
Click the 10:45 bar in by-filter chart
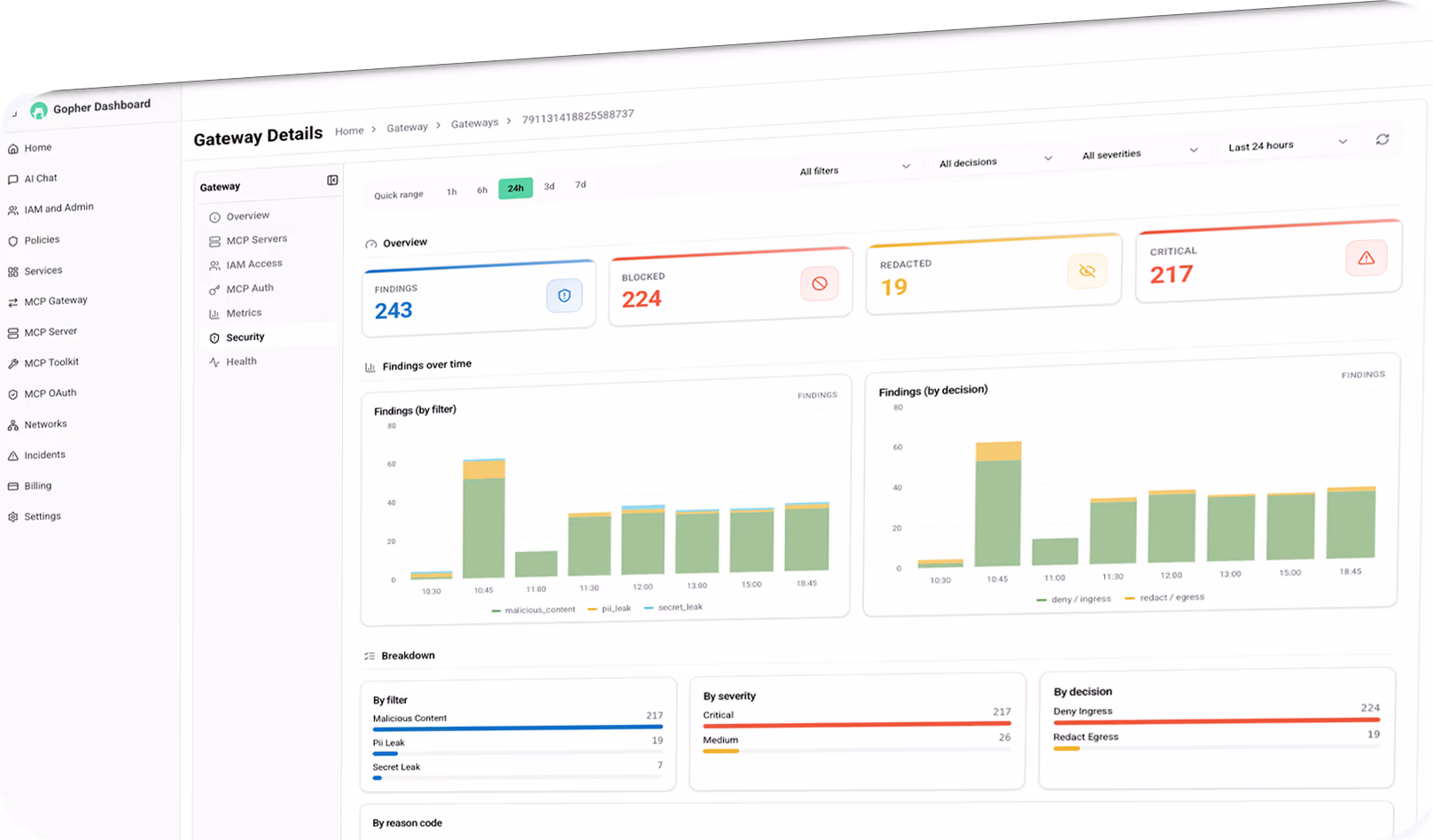(x=484, y=519)
